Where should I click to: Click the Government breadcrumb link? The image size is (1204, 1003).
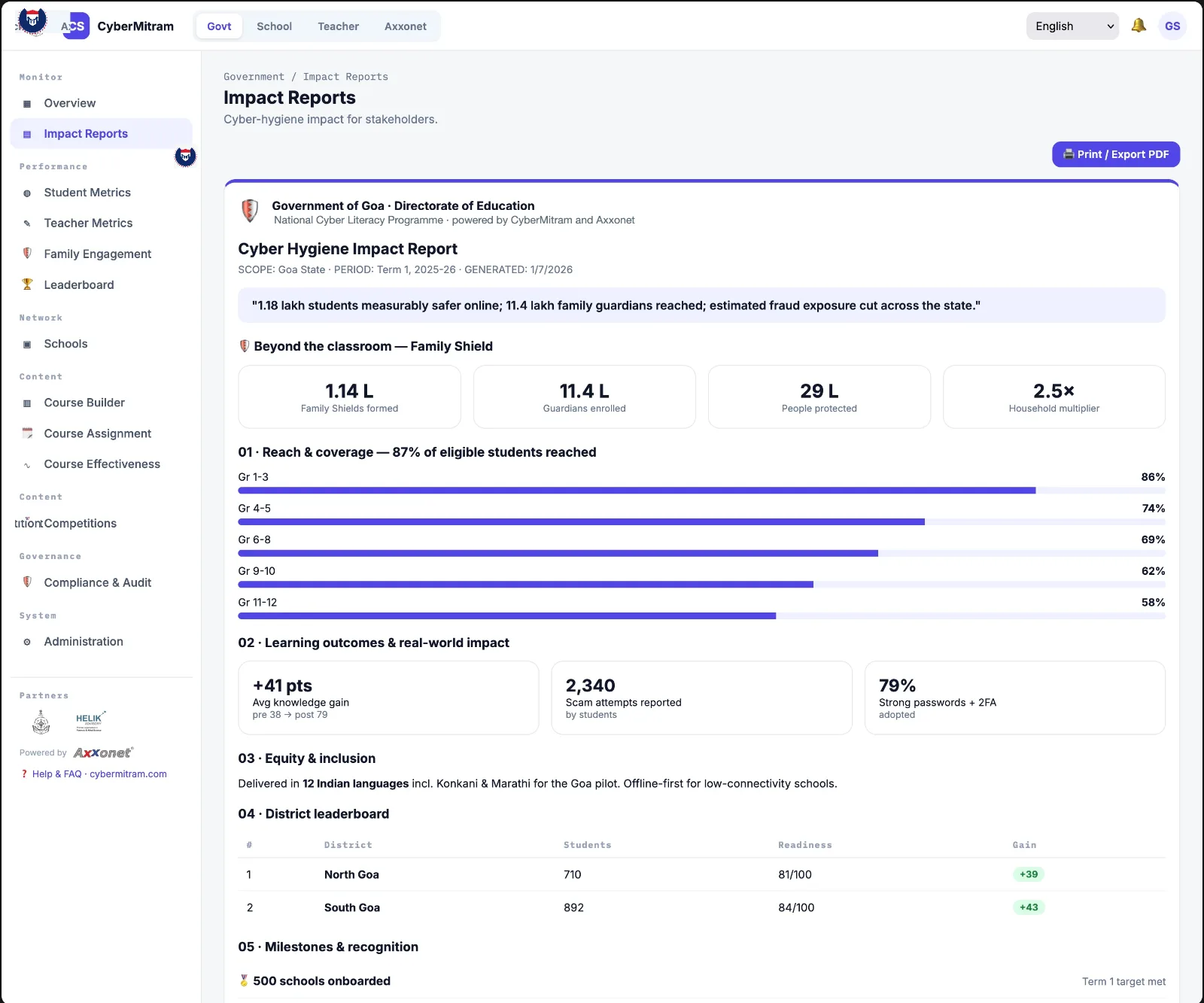(x=254, y=77)
